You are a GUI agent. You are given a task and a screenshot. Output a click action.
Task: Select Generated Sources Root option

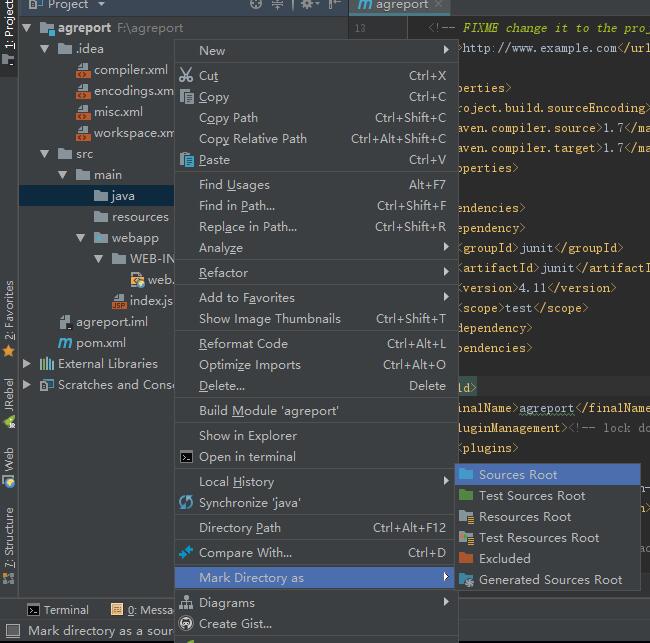tap(549, 579)
